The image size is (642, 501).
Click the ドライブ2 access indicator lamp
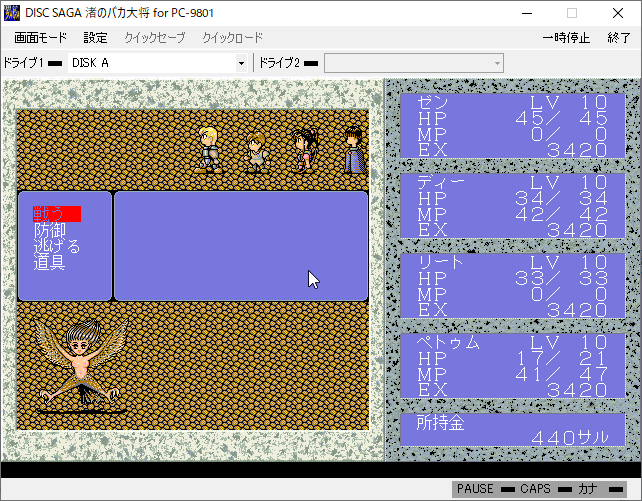(x=311, y=63)
